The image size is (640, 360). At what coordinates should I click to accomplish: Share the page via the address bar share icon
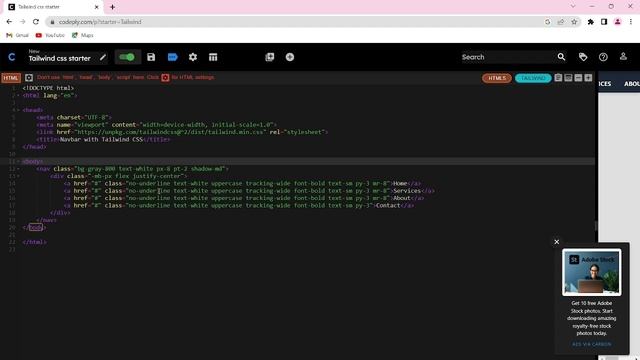coord(561,22)
